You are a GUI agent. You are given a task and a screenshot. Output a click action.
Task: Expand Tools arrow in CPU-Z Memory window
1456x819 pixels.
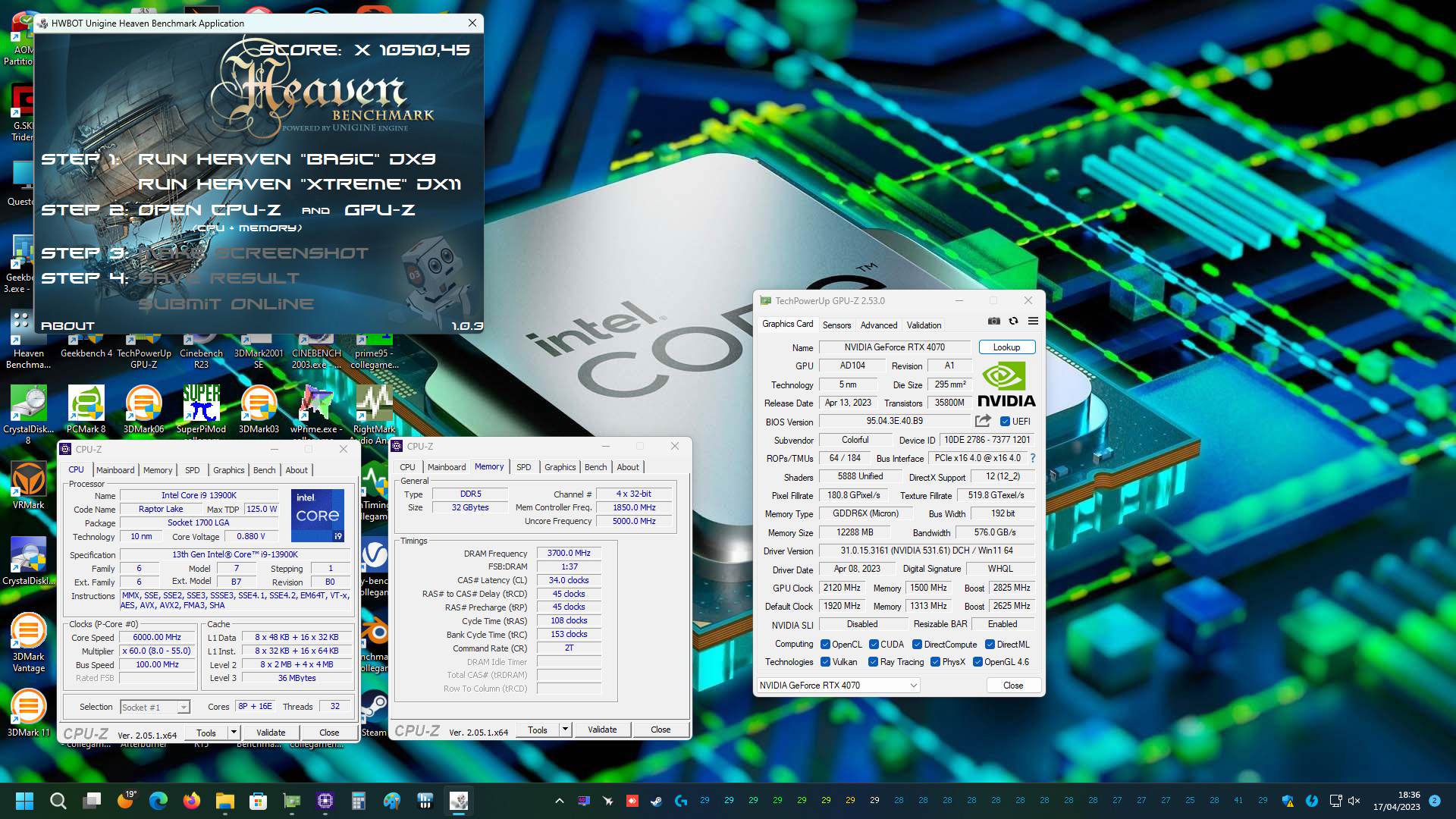coord(565,730)
